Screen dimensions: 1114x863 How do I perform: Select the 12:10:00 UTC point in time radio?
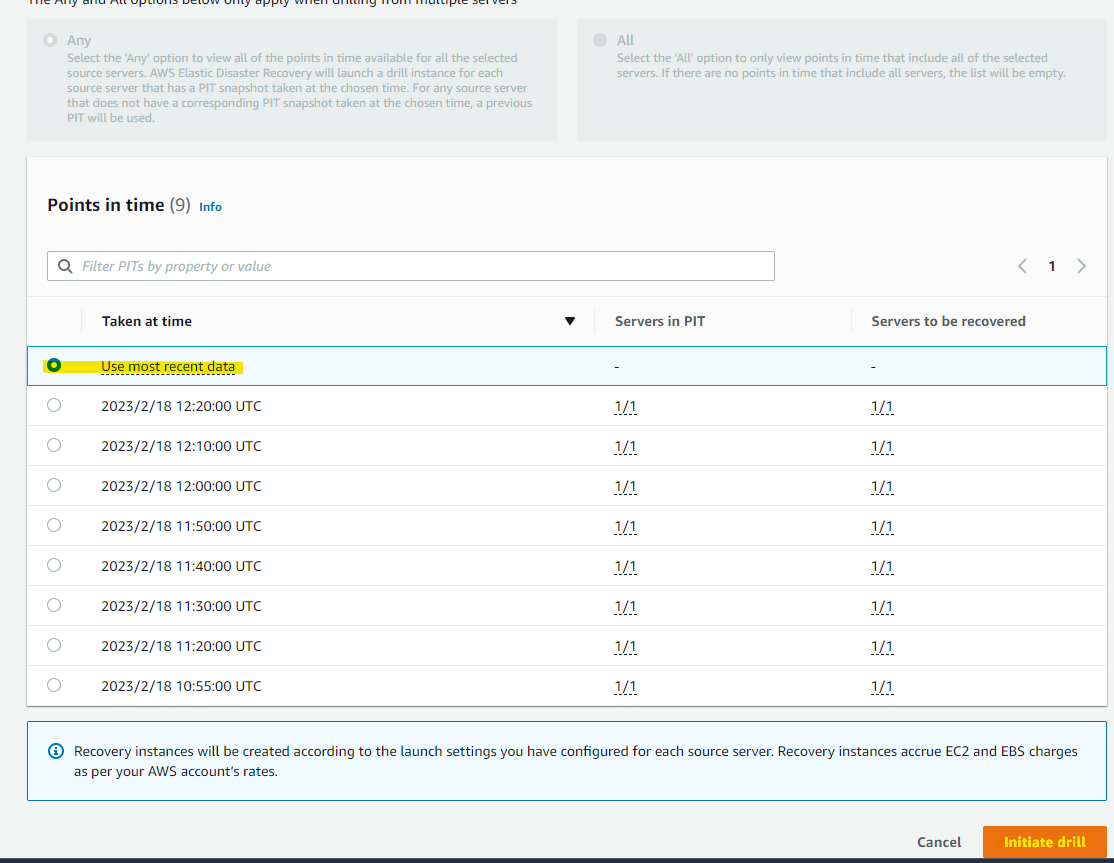tap(54, 445)
